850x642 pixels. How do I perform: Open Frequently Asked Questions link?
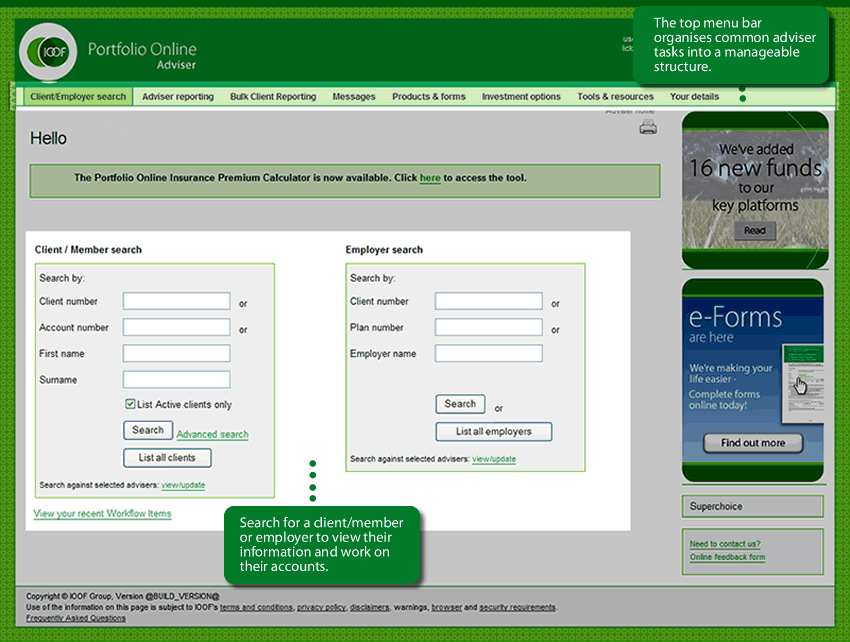[76, 618]
